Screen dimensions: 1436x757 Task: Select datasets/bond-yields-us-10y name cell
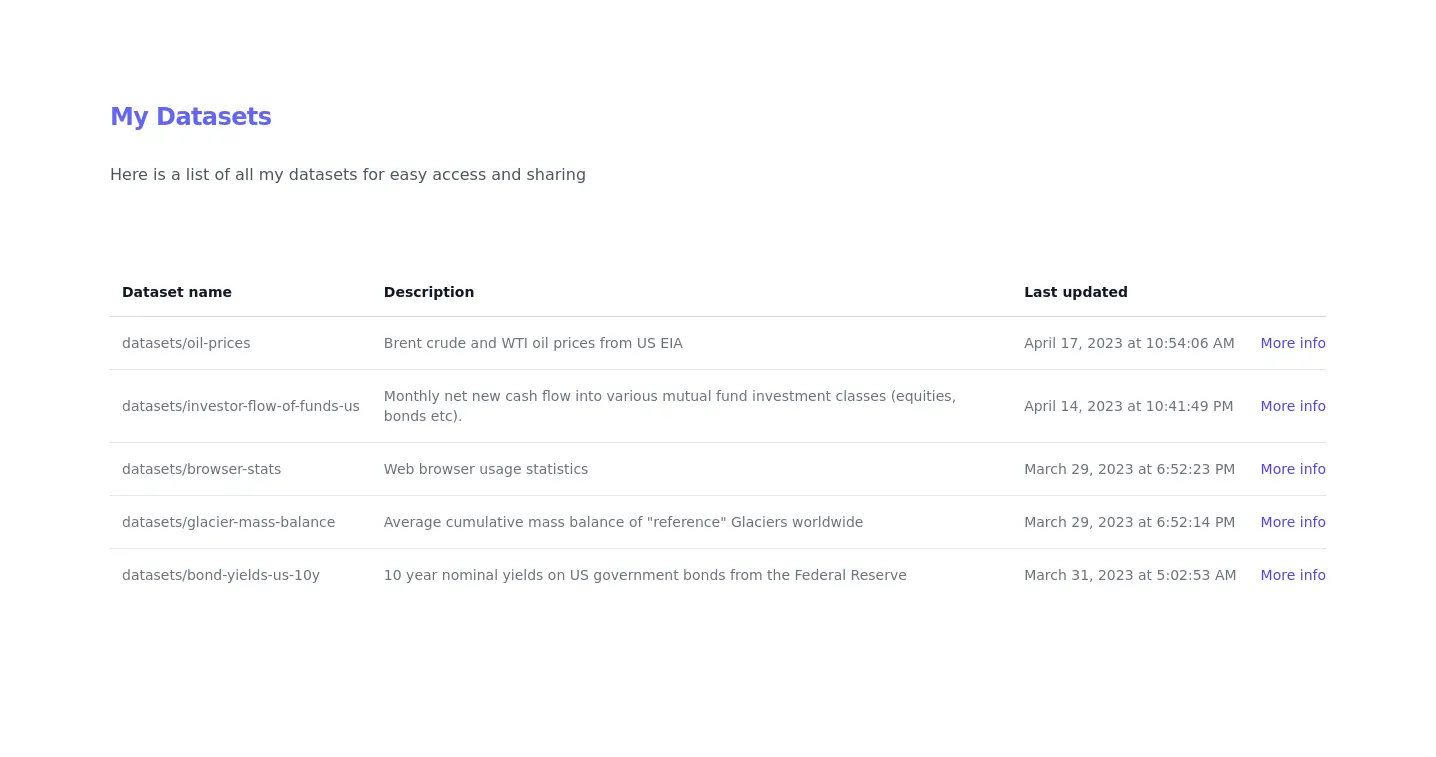pos(220,575)
